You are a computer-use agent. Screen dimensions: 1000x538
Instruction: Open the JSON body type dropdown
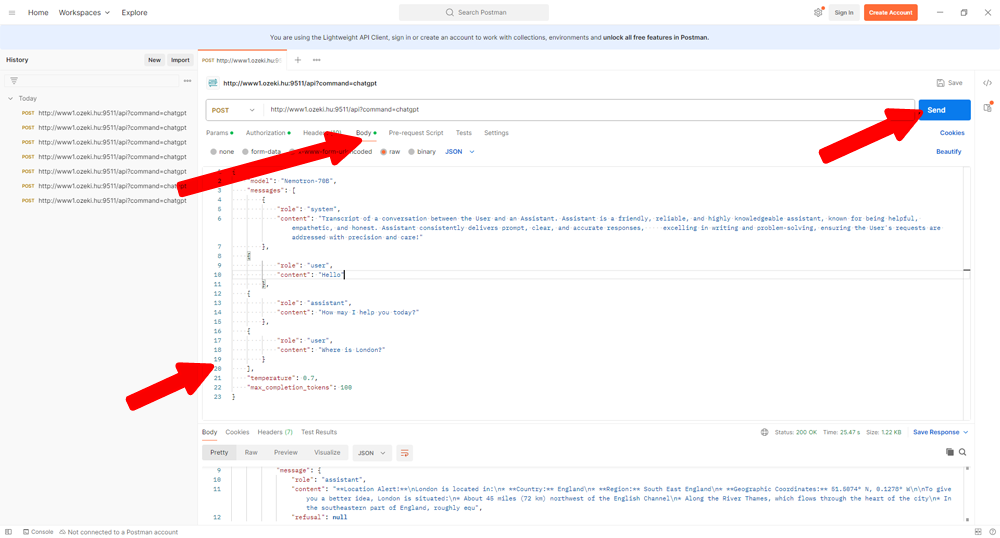(460, 152)
